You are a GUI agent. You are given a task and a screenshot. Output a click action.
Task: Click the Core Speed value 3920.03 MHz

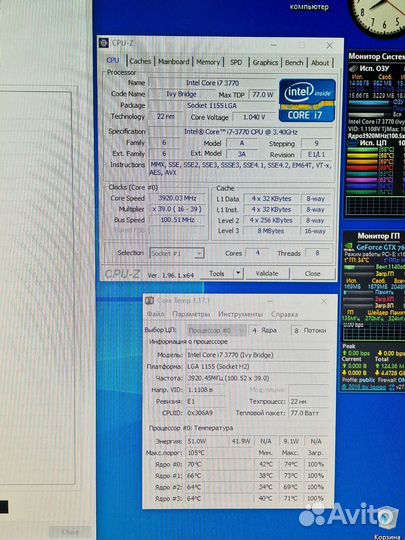178,198
